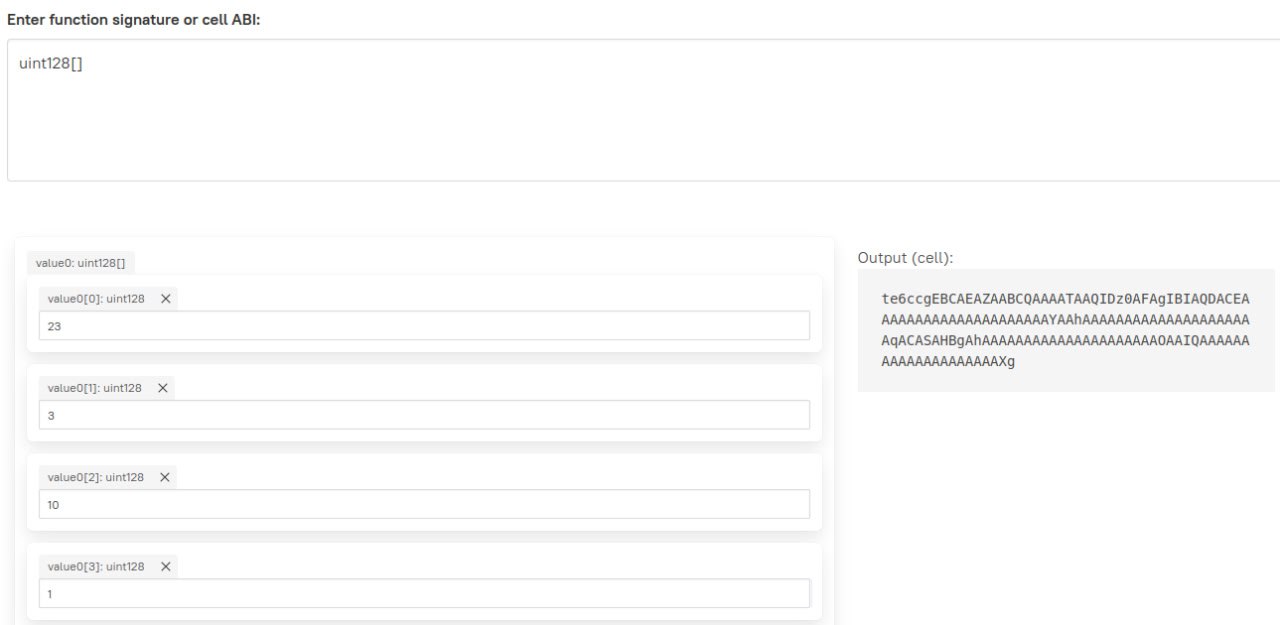The width and height of the screenshot is (1280, 625).
Task: Click the value0[3] input containing 1
Action: 424,594
